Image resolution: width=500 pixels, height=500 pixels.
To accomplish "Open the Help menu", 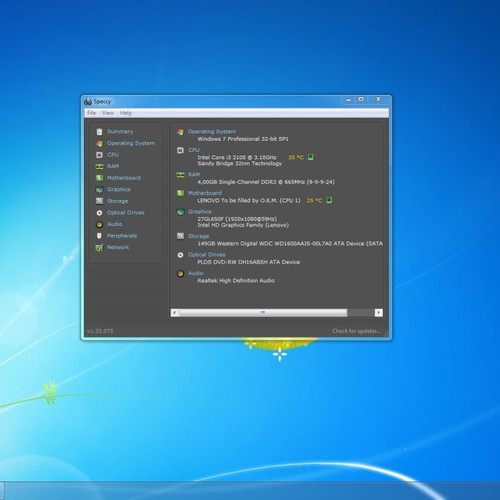I will [x=126, y=113].
